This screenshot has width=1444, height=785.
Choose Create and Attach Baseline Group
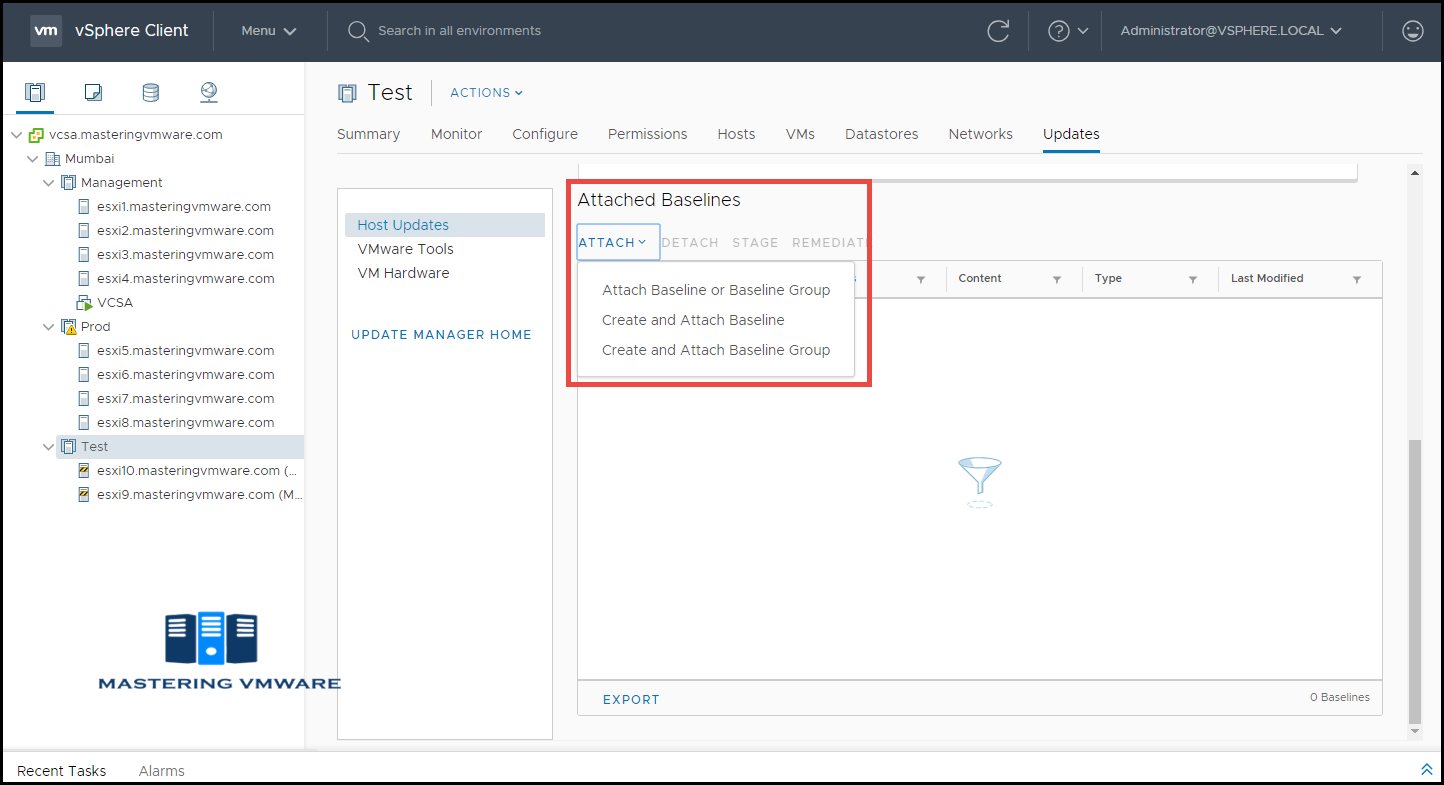coord(716,350)
